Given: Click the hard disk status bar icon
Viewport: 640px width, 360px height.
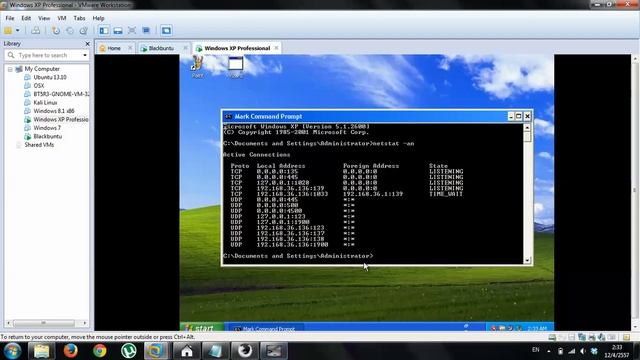Looking at the screenshot, I should coord(552,337).
